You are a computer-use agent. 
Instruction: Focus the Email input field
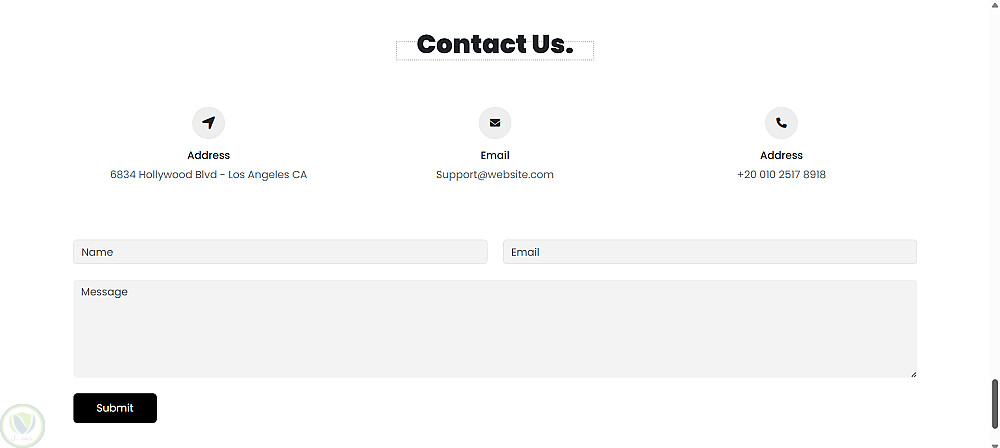click(x=709, y=252)
